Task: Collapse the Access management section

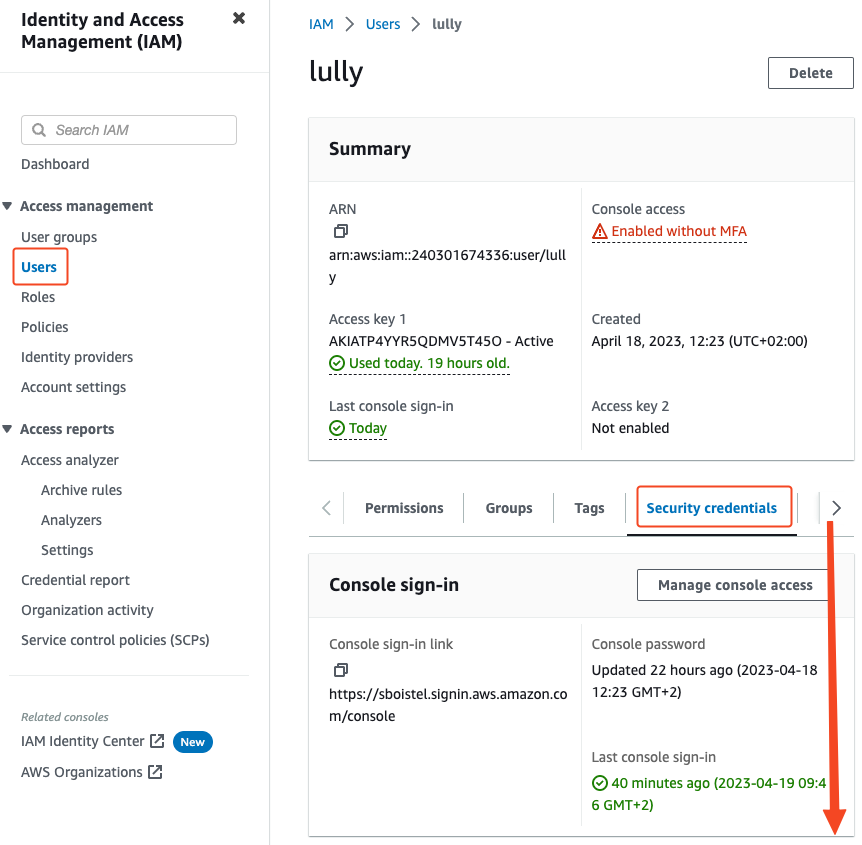Action: 8,206
